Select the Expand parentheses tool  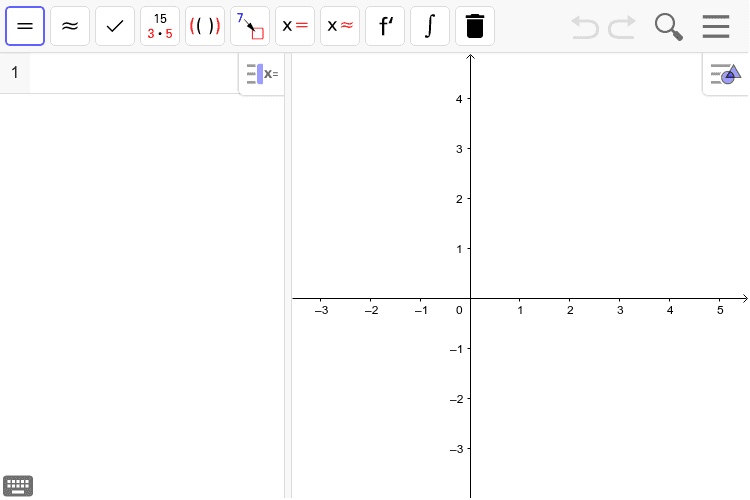point(205,26)
